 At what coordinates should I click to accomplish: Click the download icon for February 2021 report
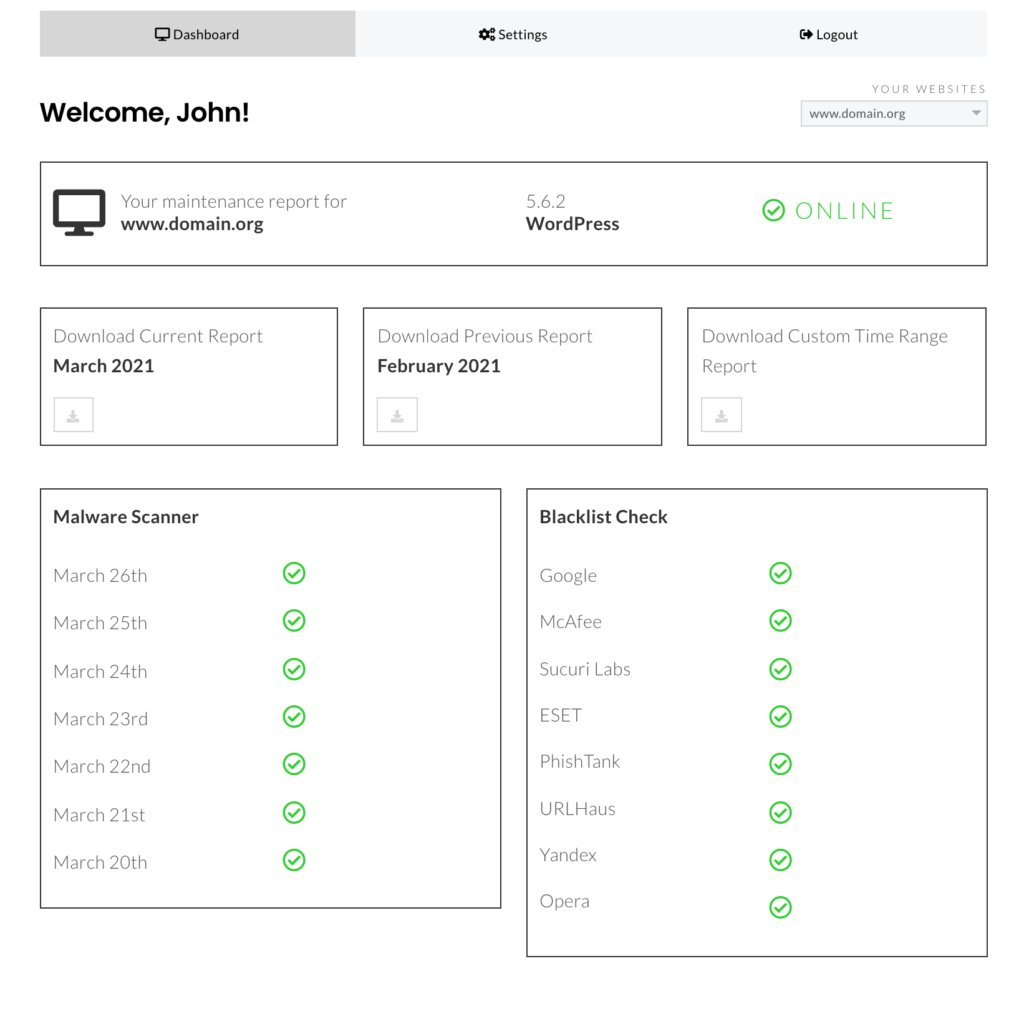397,415
